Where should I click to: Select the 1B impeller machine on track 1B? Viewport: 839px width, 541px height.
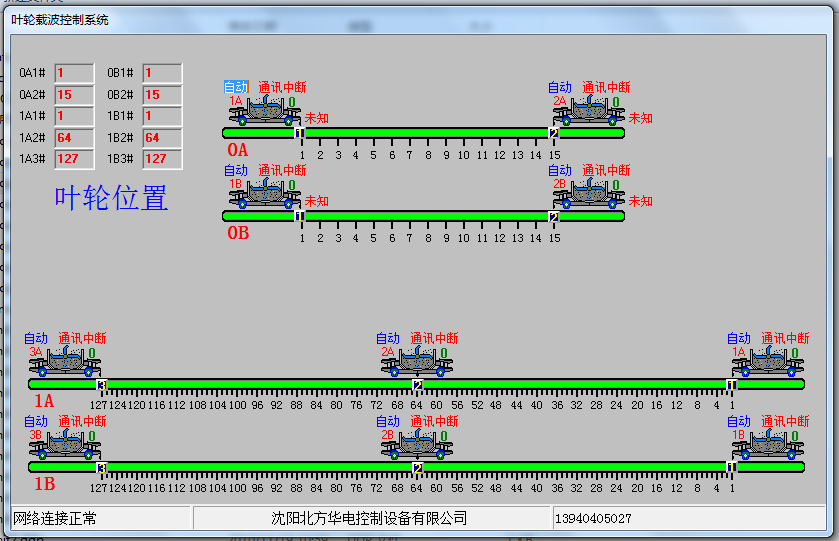(767, 445)
